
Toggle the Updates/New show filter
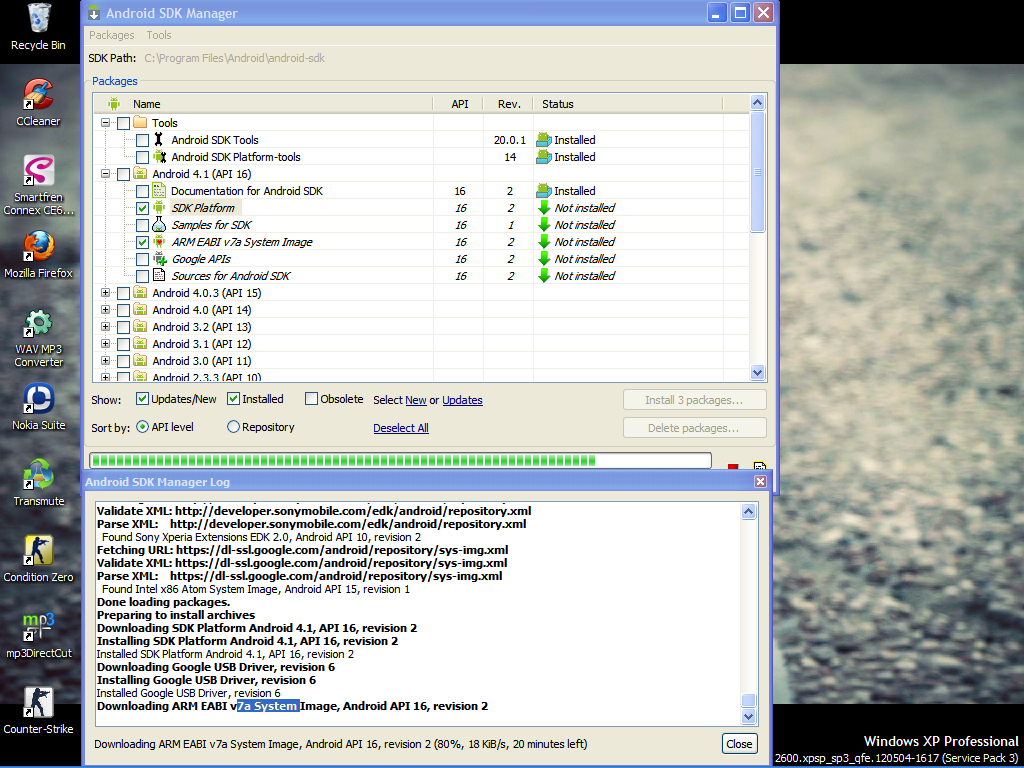click(142, 398)
